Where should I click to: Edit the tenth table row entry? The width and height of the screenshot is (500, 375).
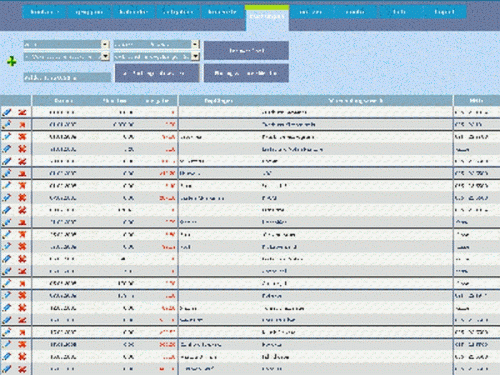point(7,222)
